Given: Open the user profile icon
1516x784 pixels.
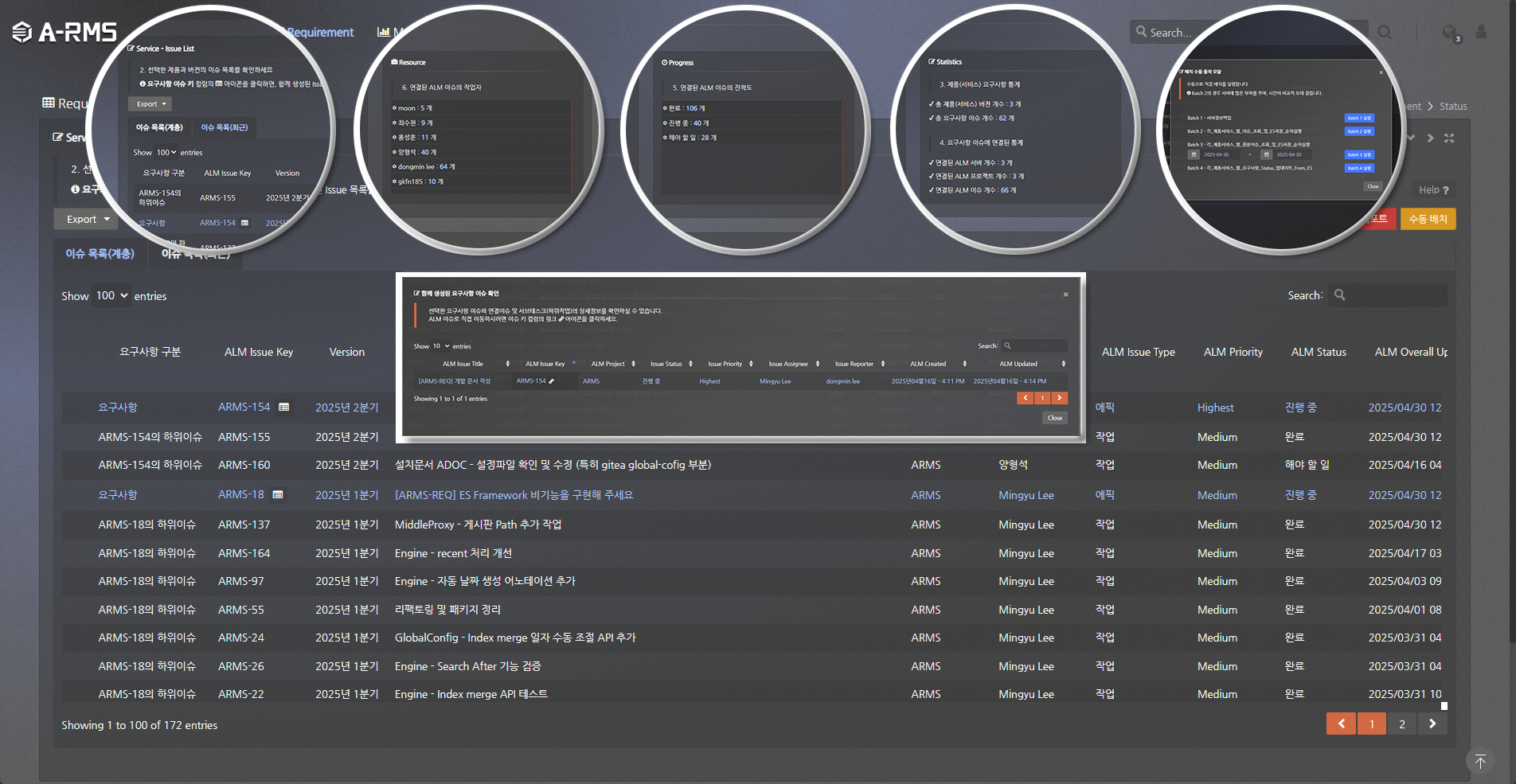Looking at the screenshot, I should [1481, 33].
